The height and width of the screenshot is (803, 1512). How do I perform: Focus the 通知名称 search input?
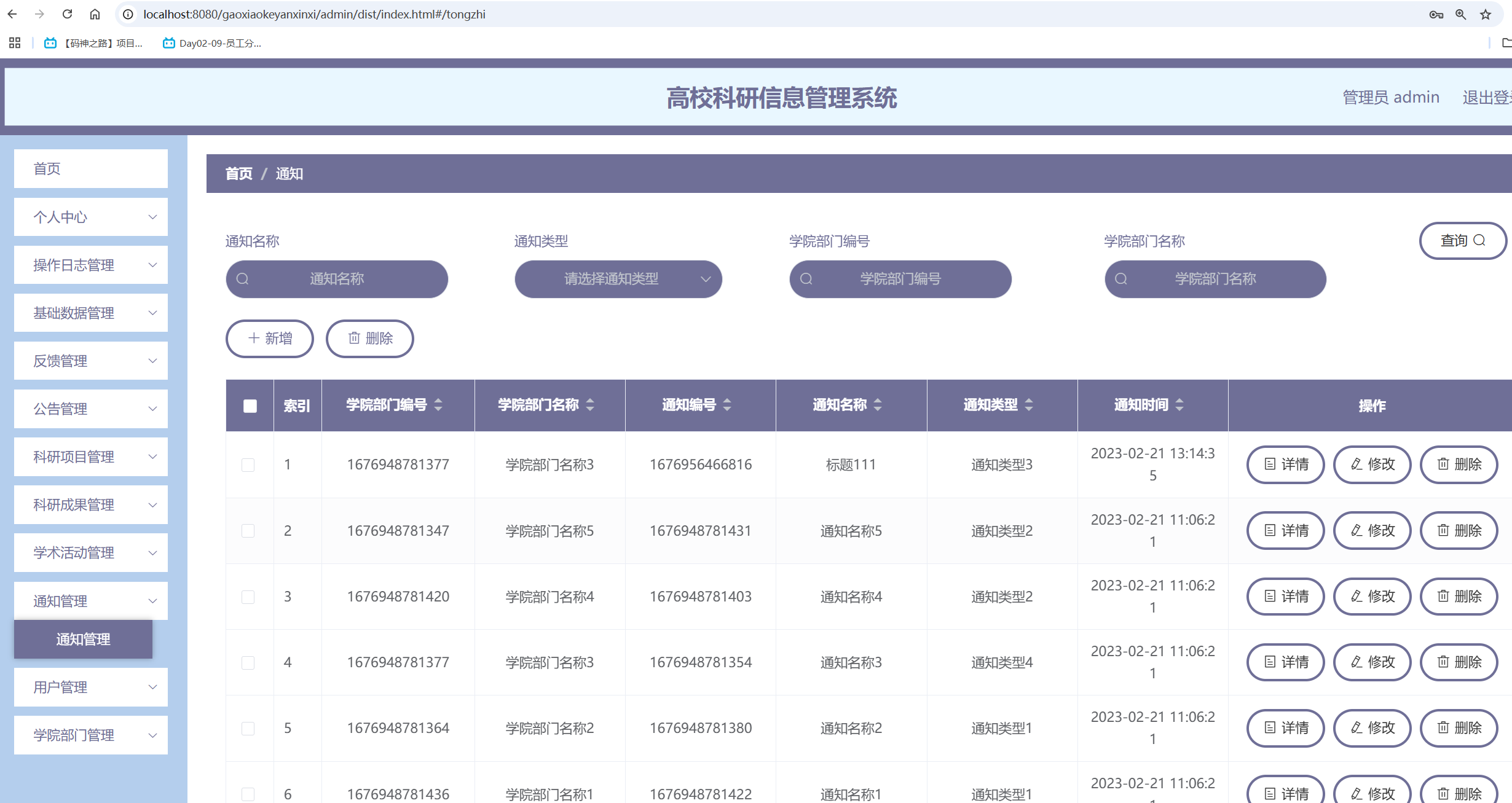coord(337,279)
